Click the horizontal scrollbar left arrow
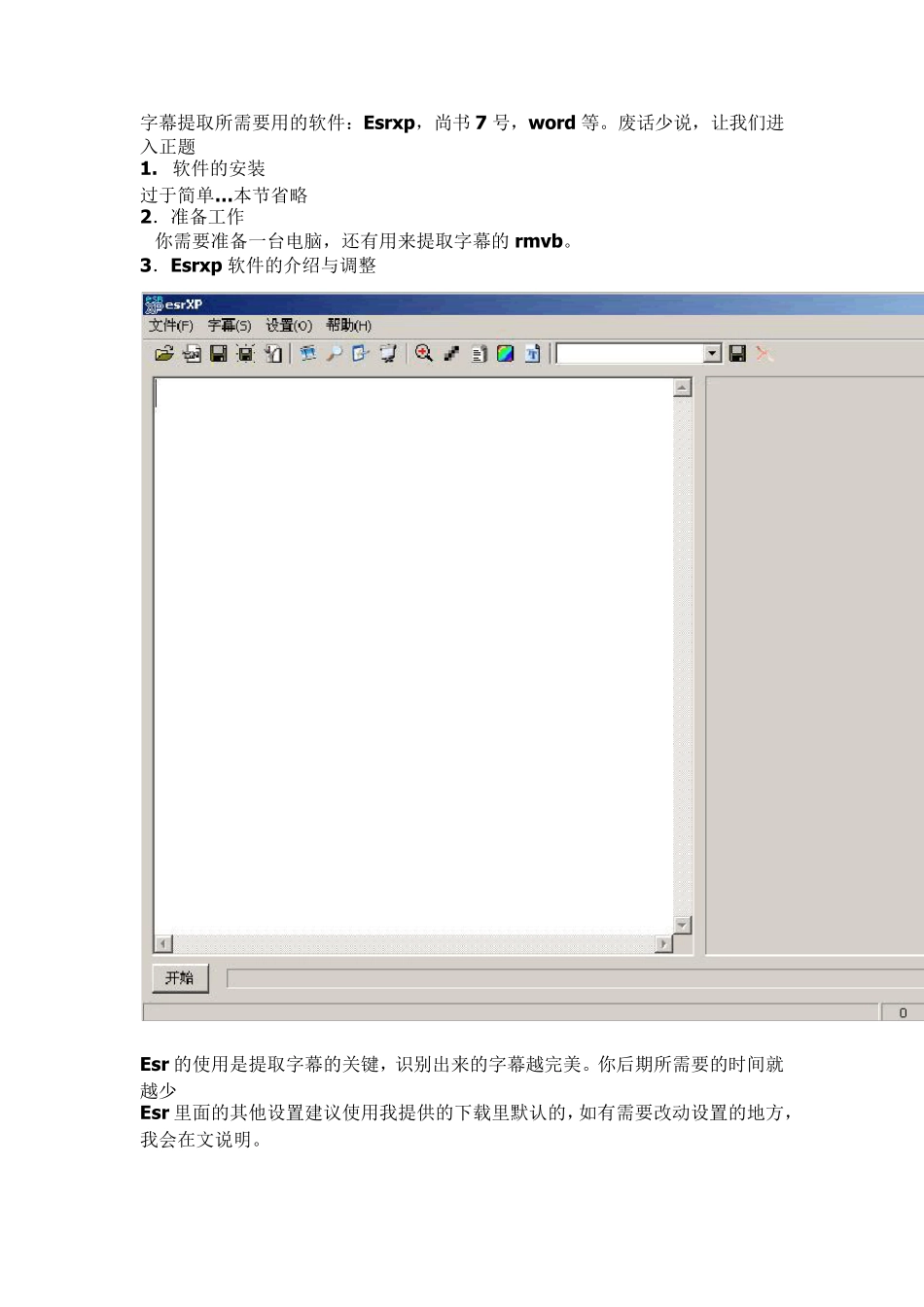This screenshot has height=1307, width=924. pos(163,944)
